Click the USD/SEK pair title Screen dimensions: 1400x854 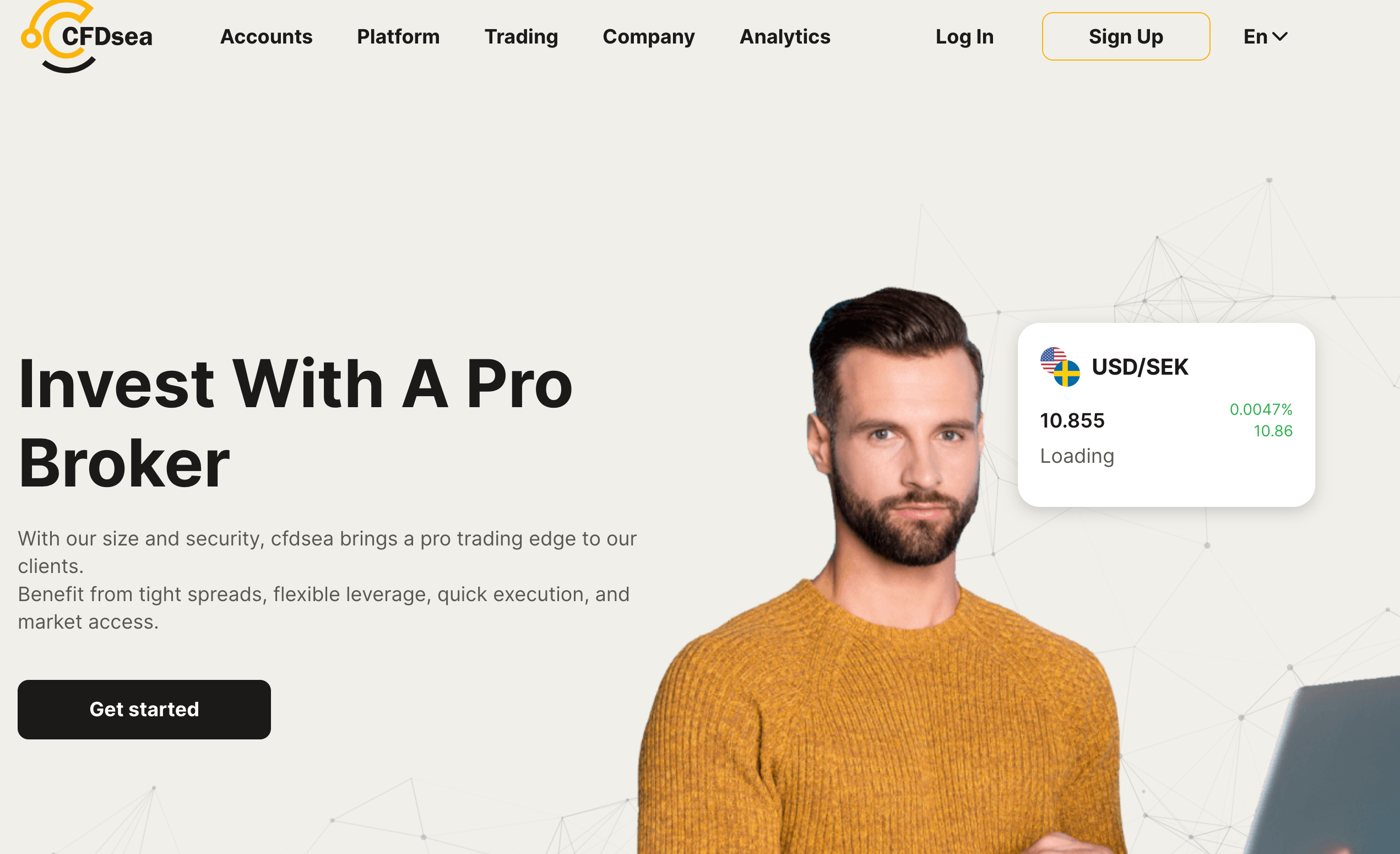click(1140, 367)
